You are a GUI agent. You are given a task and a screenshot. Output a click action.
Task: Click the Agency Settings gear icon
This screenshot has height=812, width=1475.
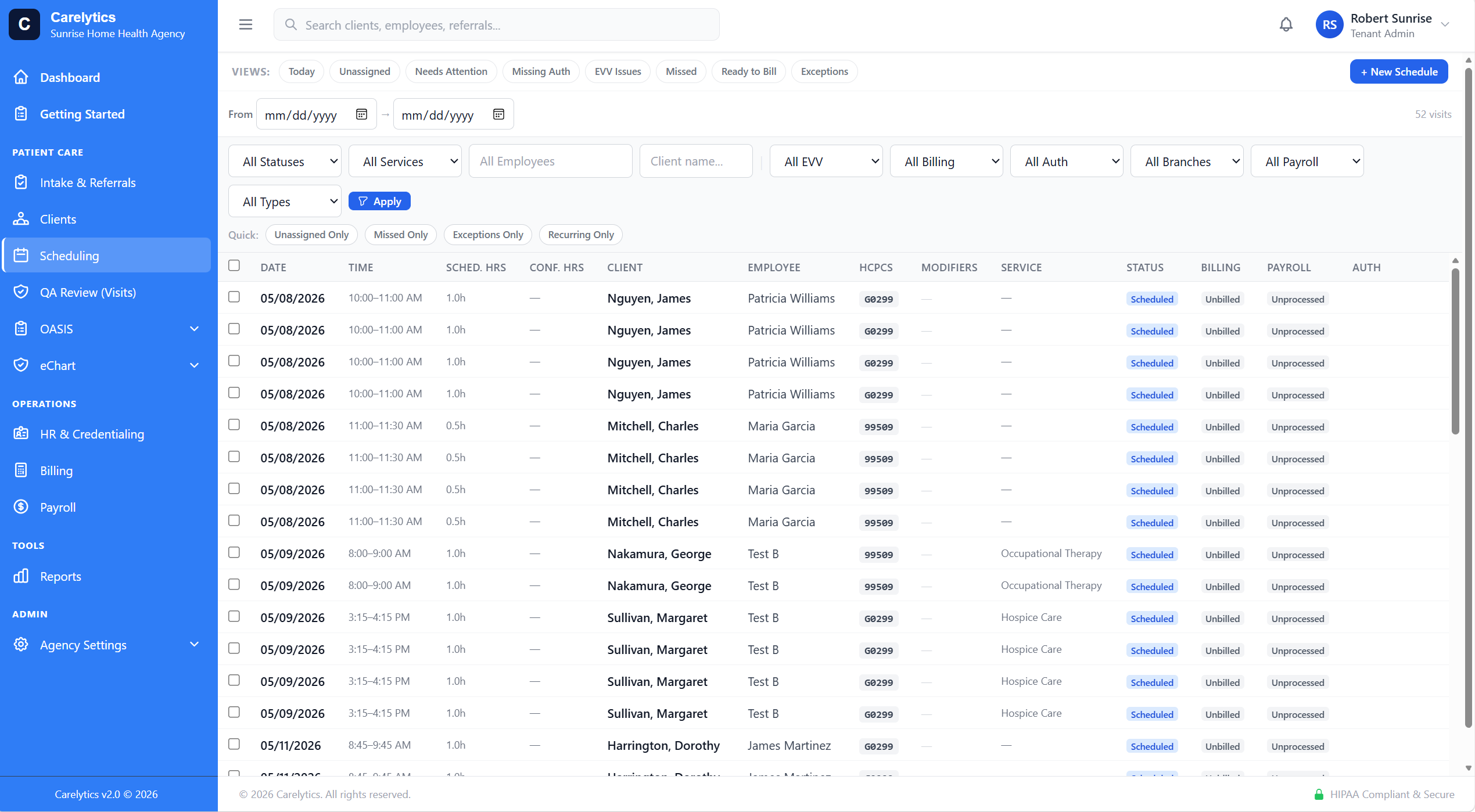[21, 645]
